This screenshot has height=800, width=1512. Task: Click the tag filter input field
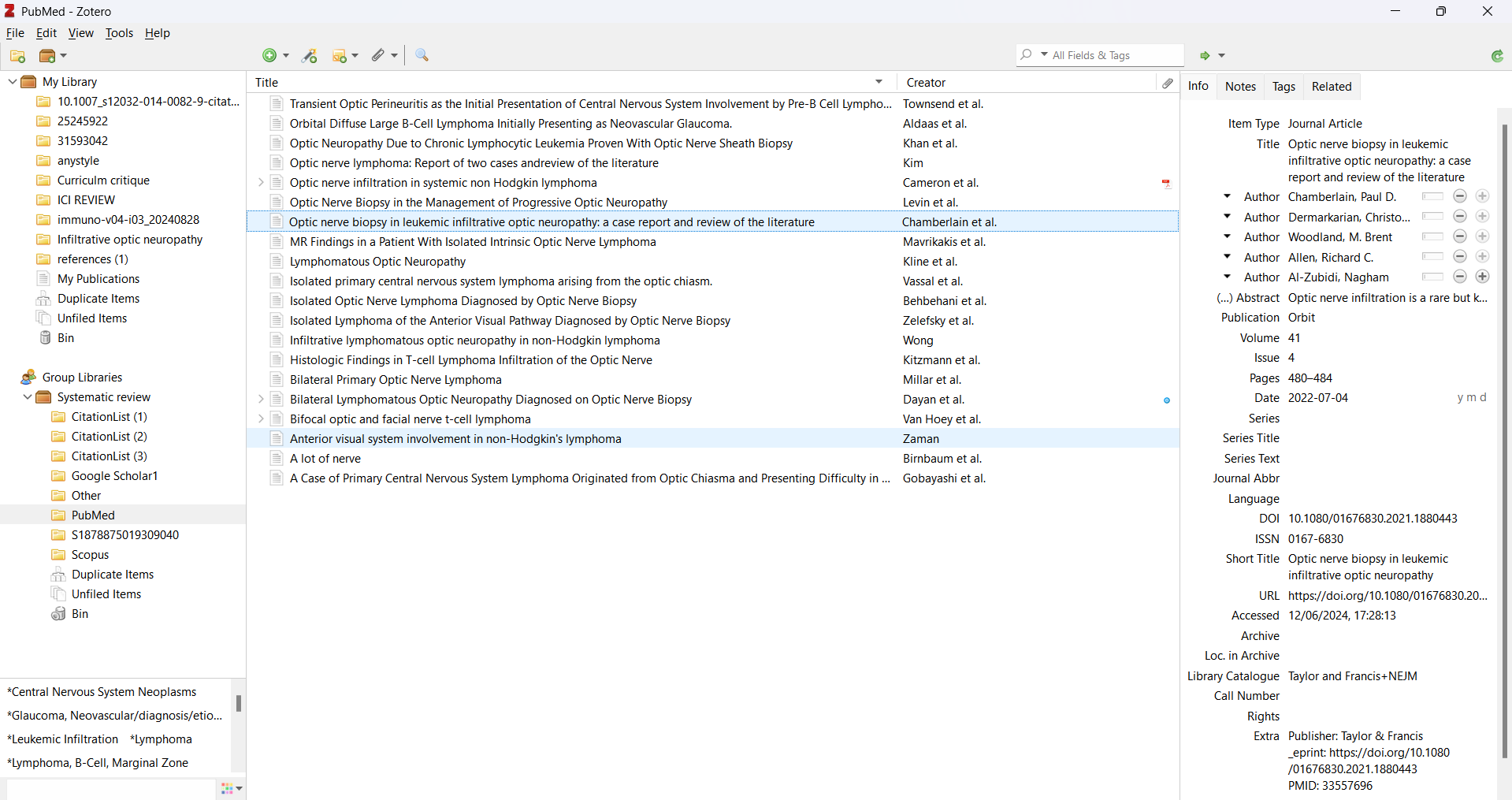pos(110,789)
